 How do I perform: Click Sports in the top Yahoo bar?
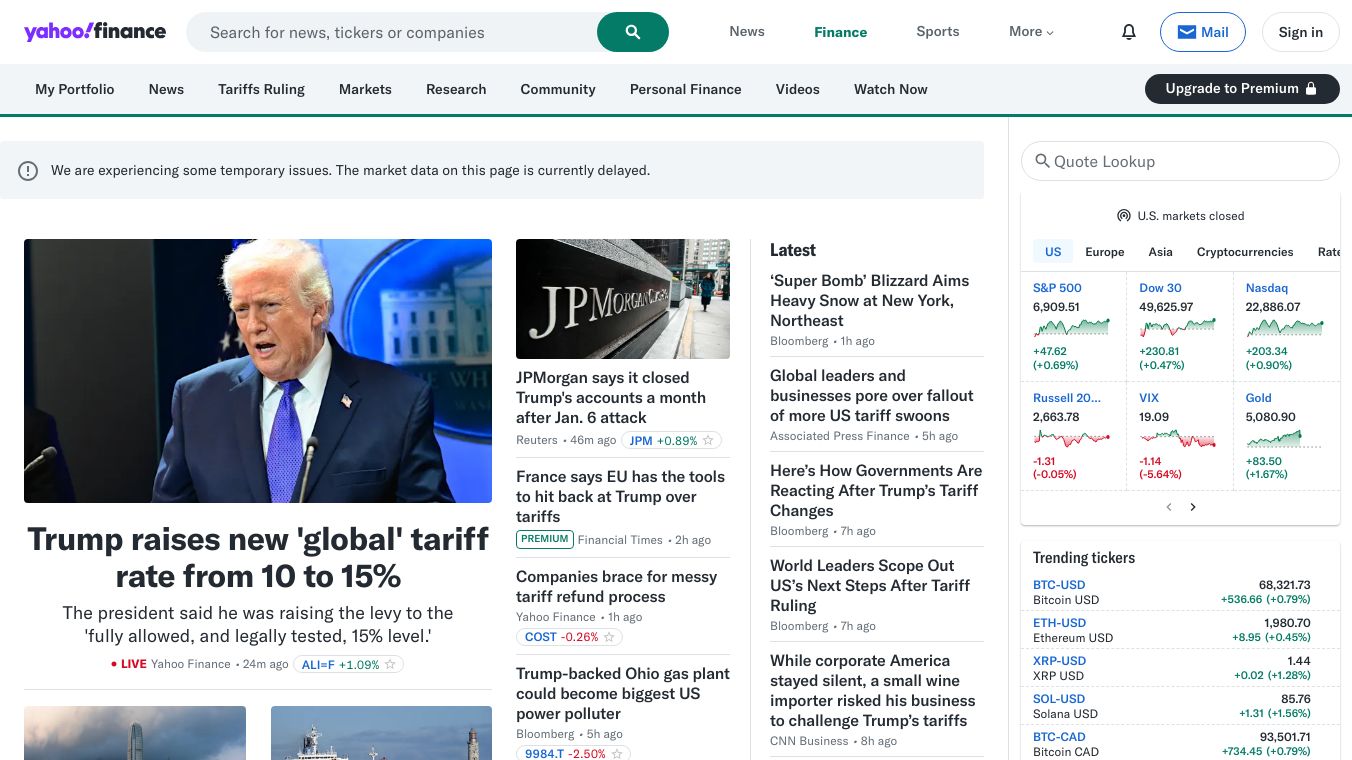[x=938, y=32]
